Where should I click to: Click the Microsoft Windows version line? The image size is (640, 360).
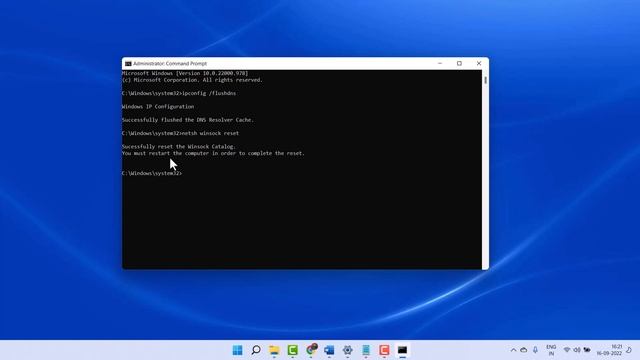tap(185, 73)
